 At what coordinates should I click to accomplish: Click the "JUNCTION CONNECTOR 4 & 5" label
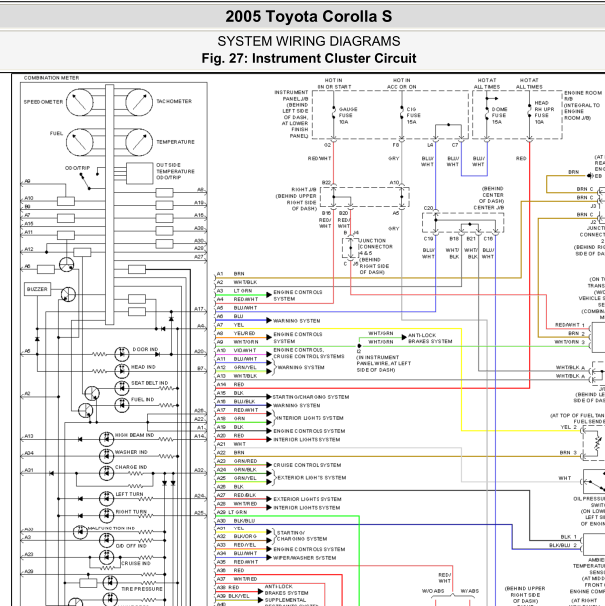click(x=376, y=247)
